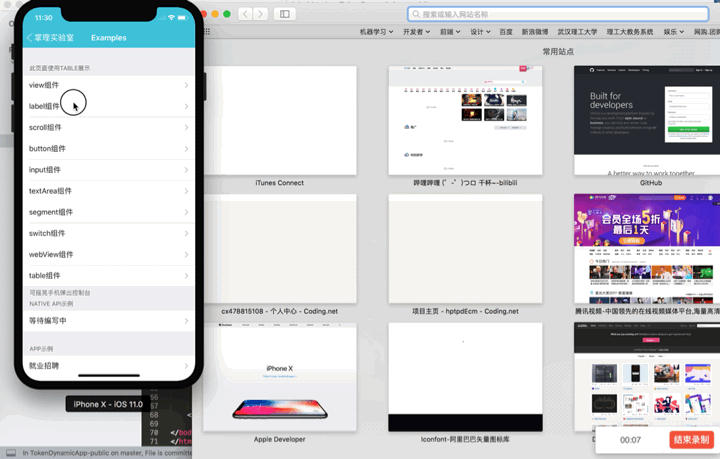Open the 设计 bookmarks folder
Screen dimensions: 720x459
click(x=480, y=32)
